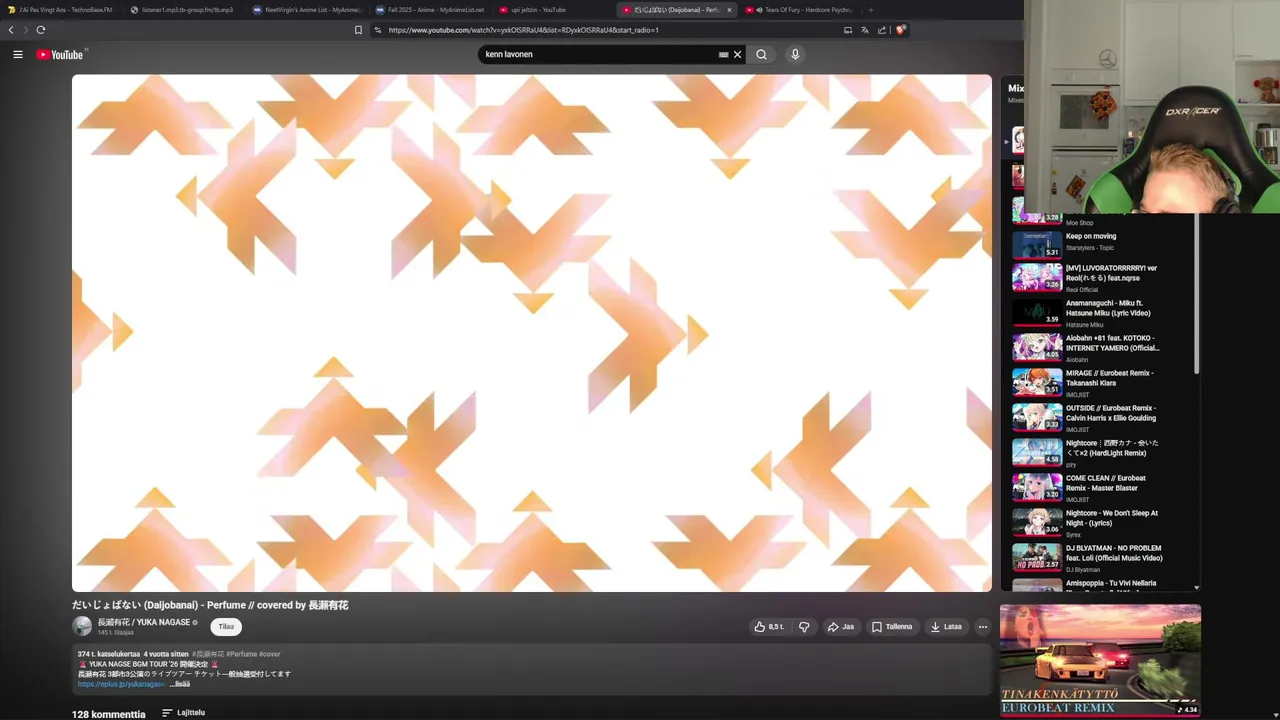Open the Tinakenkätyttö Eurobeat Remix thumbnail
This screenshot has height=720, width=1280.
[1100, 660]
